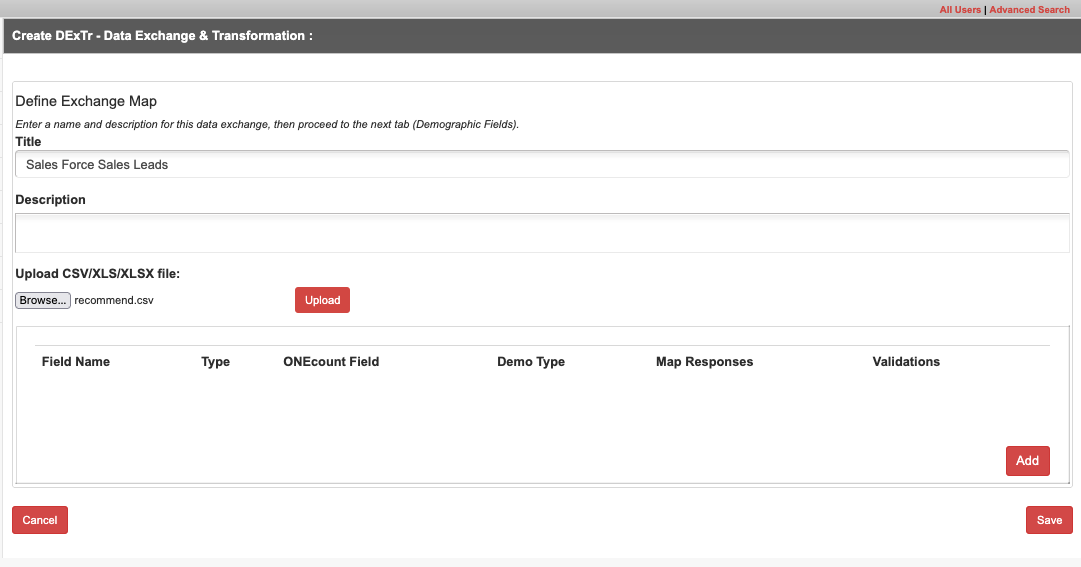
Task: Cancel the DExTr creation
Action: [40, 520]
